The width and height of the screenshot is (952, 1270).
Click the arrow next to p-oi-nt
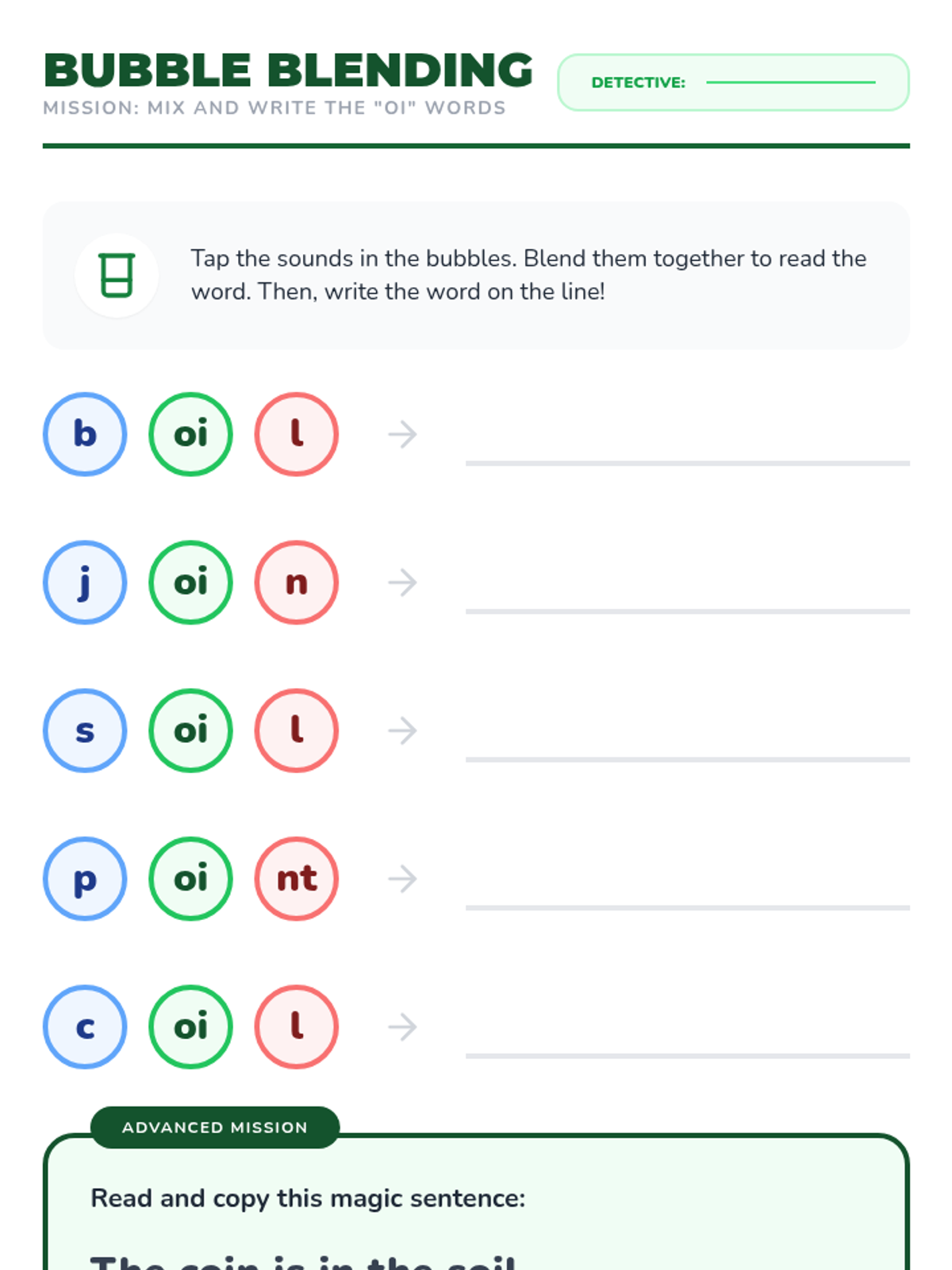click(402, 879)
